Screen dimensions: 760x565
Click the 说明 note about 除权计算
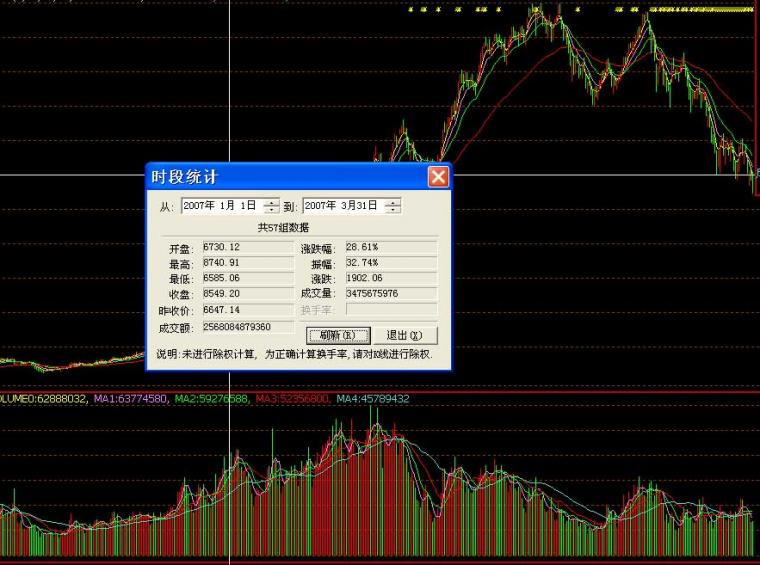click(294, 354)
